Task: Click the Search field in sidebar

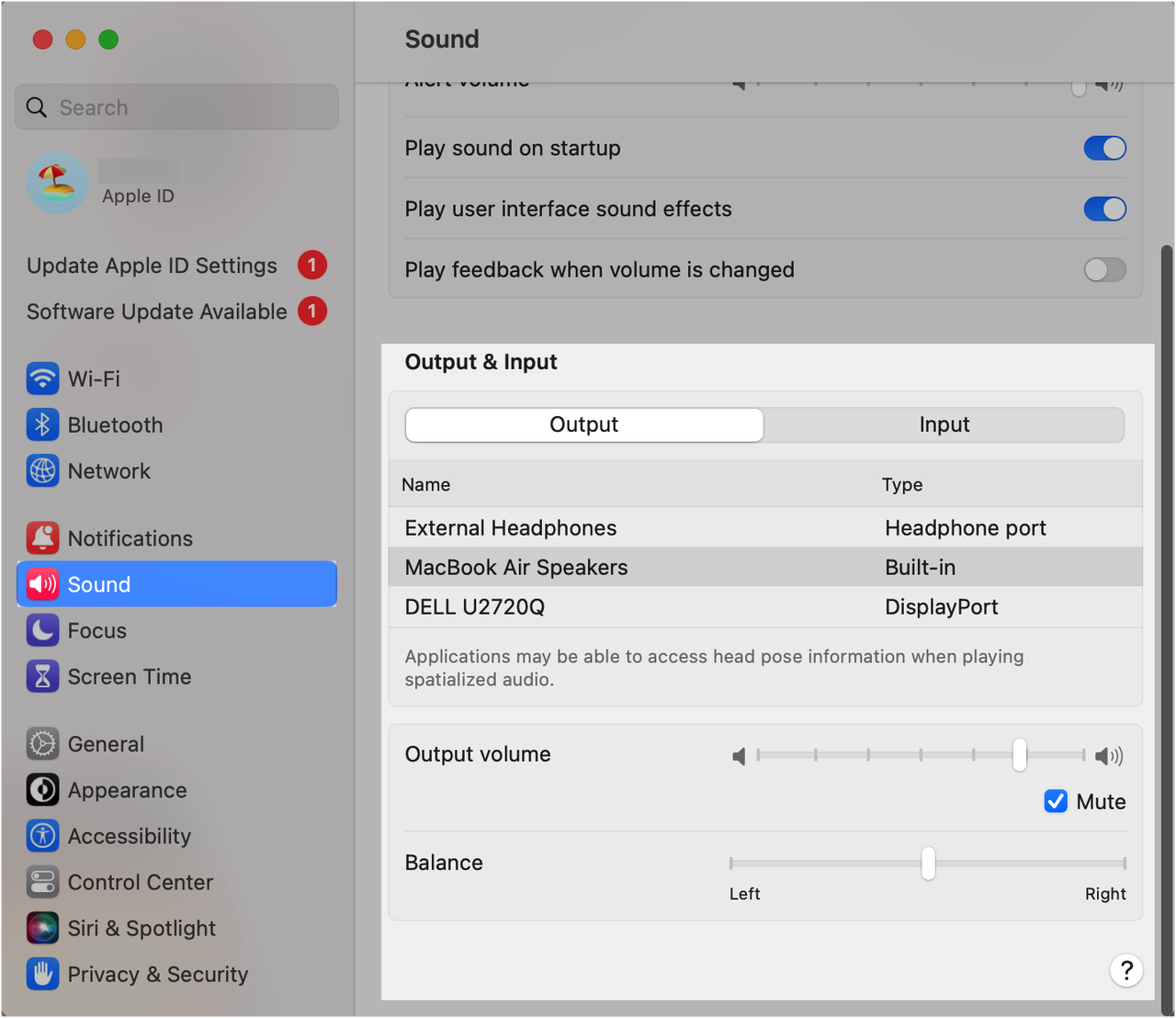Action: (x=176, y=107)
